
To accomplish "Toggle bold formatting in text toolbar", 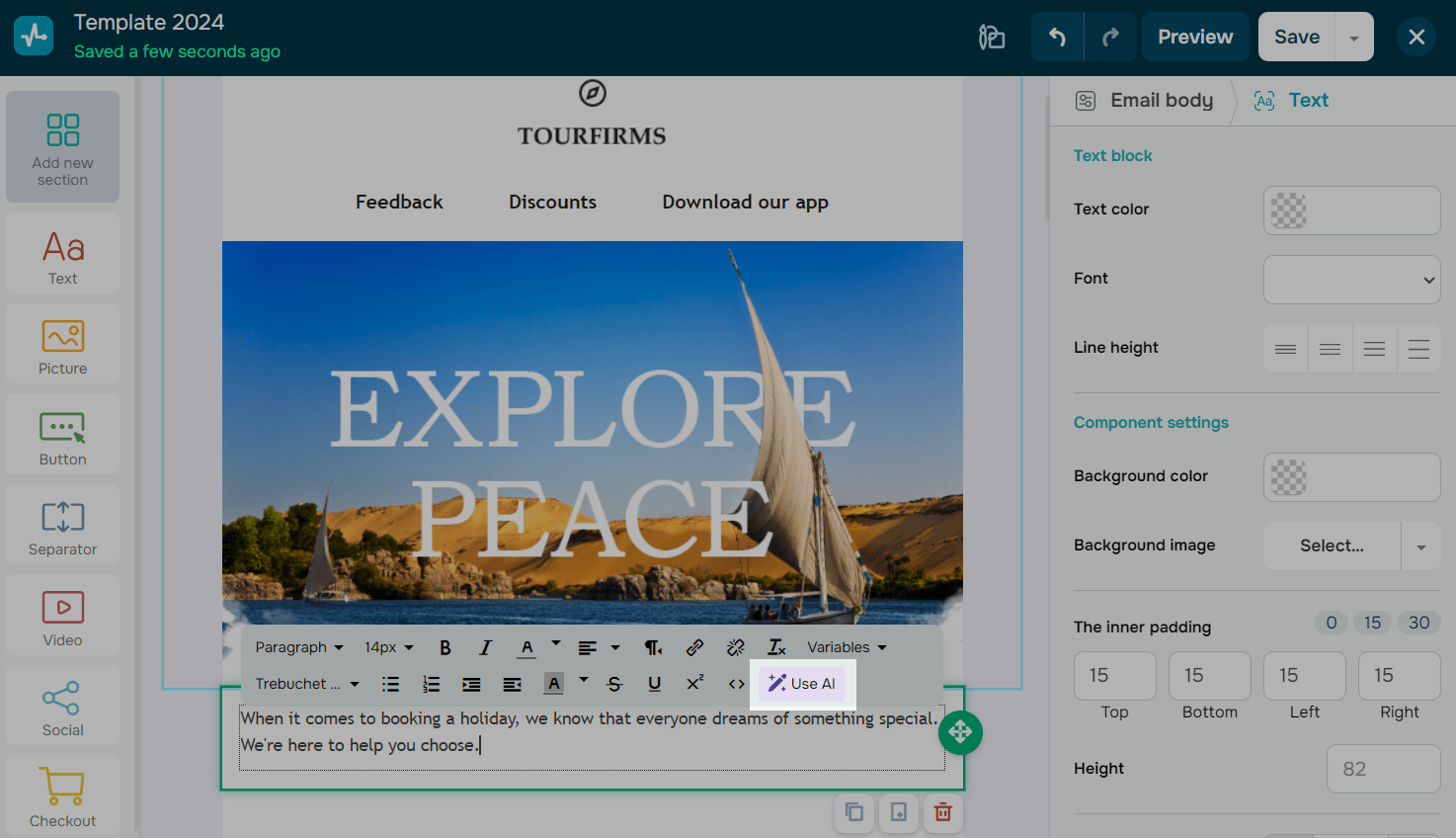I will (x=445, y=647).
